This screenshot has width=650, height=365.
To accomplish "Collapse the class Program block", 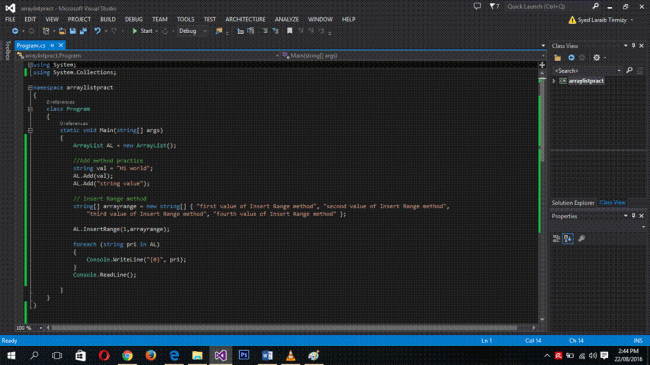I will click(x=30, y=109).
